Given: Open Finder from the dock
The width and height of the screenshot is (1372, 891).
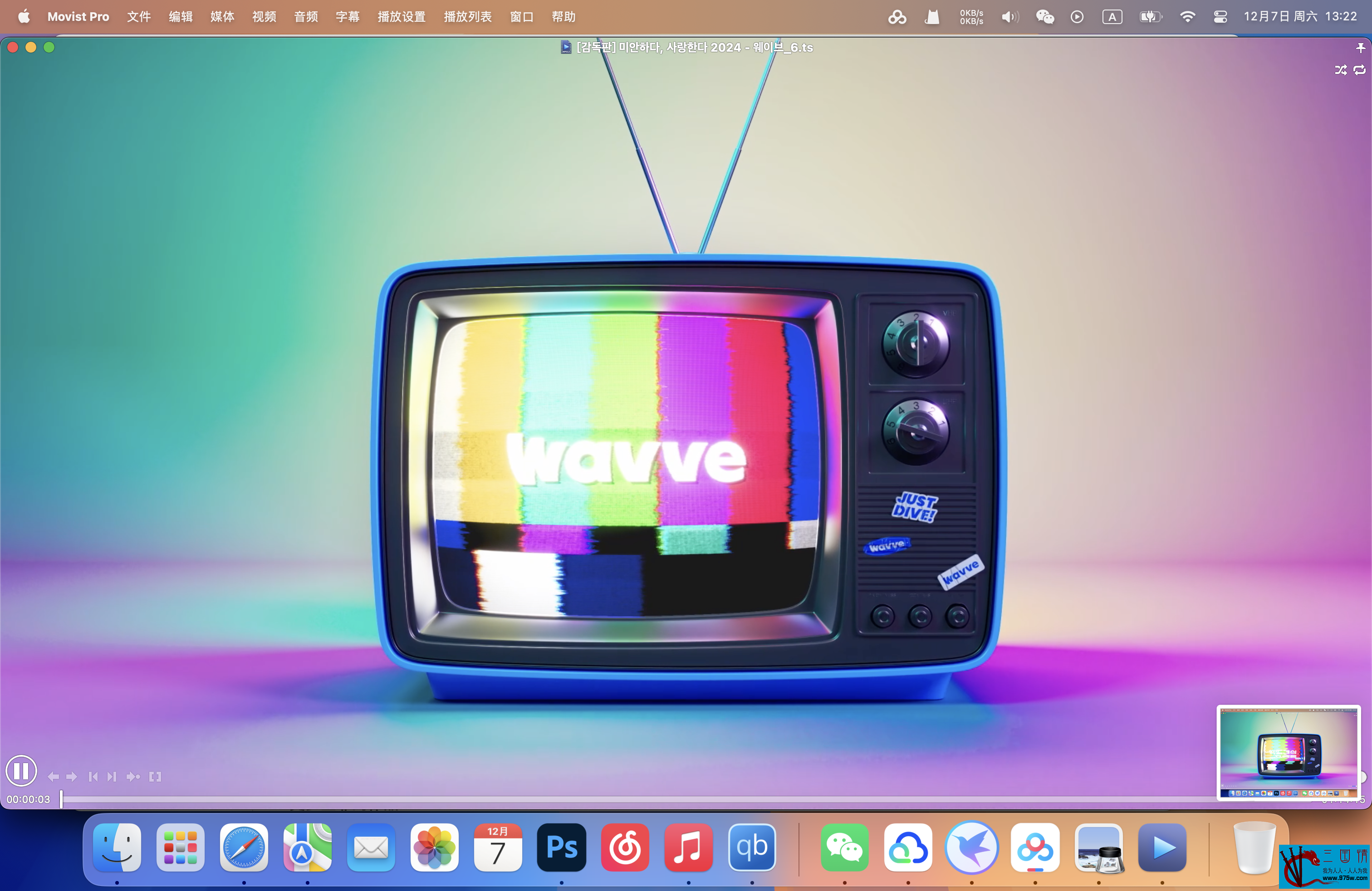Looking at the screenshot, I should tap(117, 847).
